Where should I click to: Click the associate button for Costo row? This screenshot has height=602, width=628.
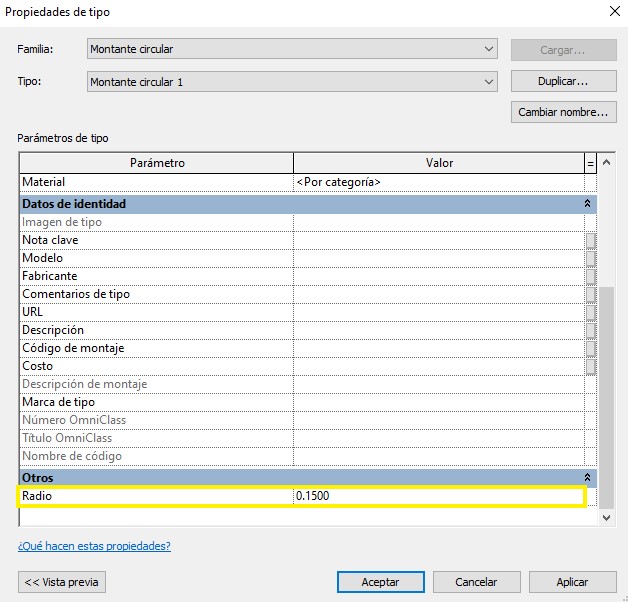click(x=590, y=366)
